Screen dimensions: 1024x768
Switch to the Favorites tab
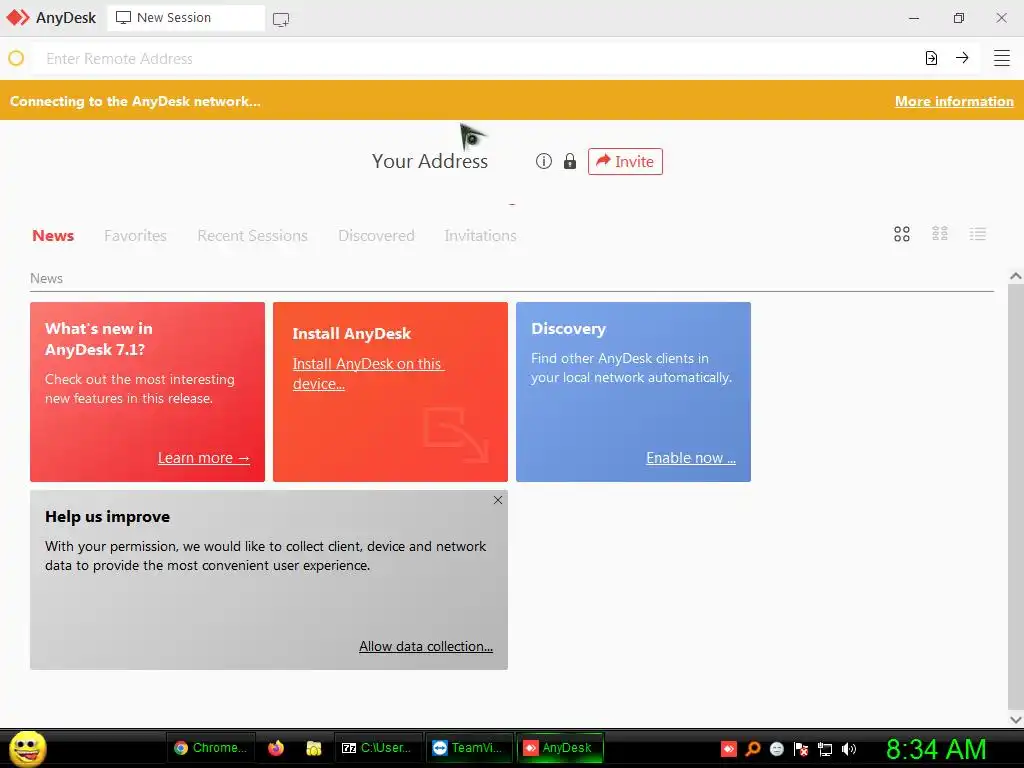[135, 236]
